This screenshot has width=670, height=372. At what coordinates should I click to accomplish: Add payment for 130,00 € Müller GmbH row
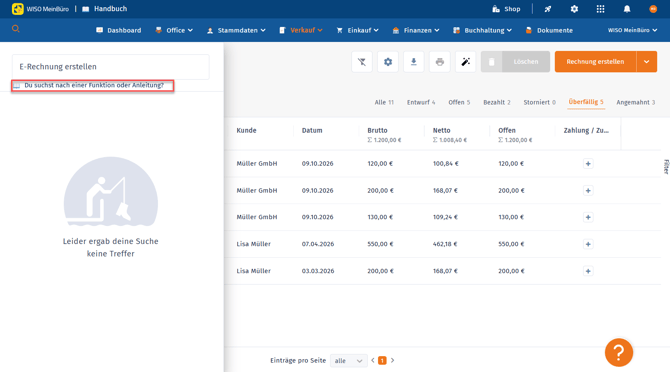click(x=588, y=217)
